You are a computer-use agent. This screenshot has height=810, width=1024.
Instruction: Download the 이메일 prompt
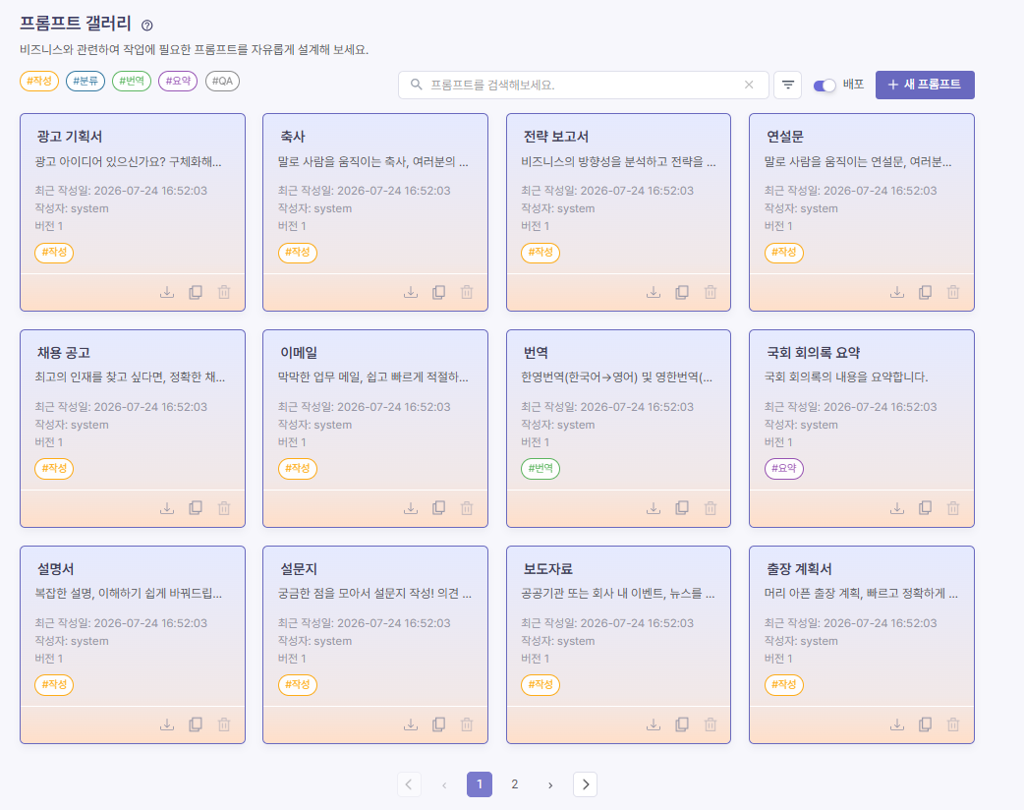(x=411, y=508)
